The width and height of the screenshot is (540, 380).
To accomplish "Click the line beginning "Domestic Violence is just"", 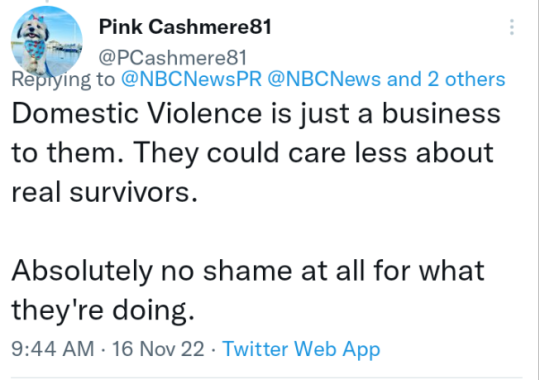I will click(x=256, y=113).
